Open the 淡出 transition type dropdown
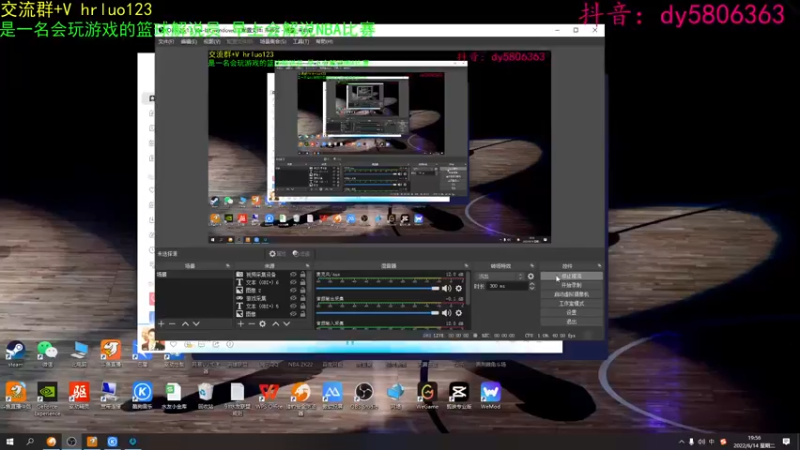 coord(499,277)
